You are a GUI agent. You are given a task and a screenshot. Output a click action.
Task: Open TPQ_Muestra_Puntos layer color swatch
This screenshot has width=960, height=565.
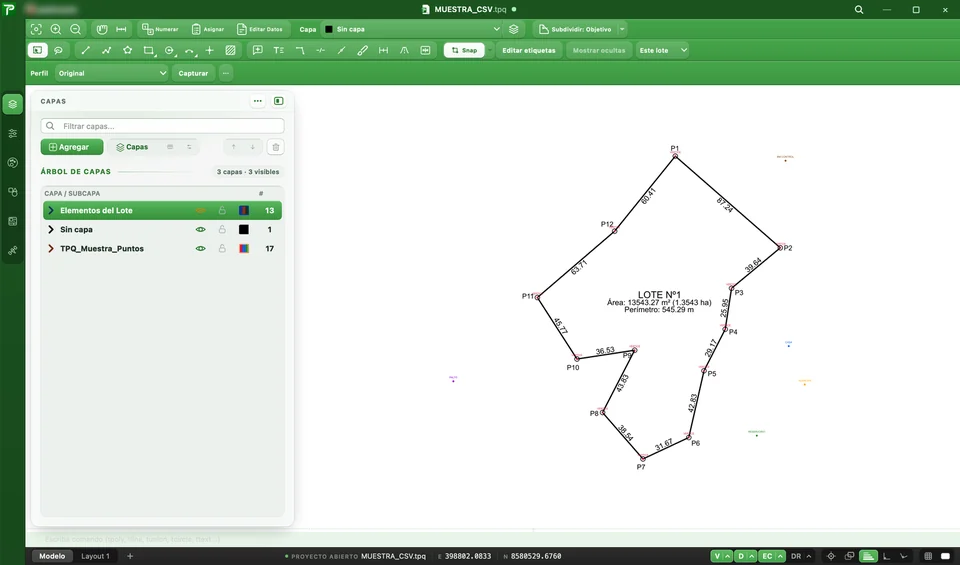[244, 249]
